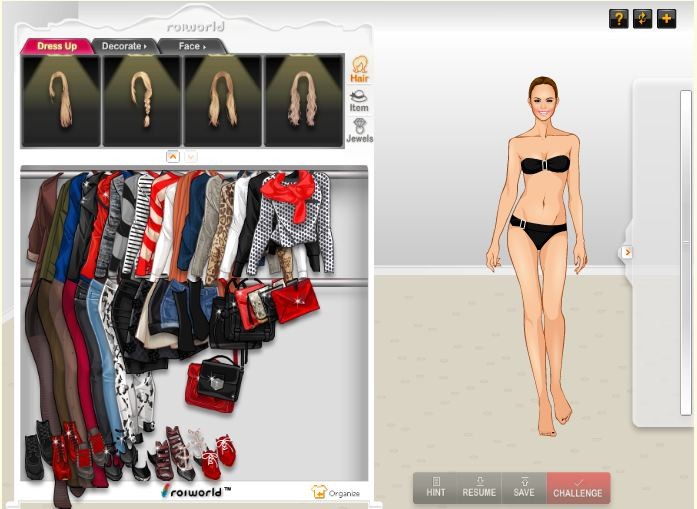Pick the red handbag with the sparkle
697x509 pixels.
(x=295, y=300)
